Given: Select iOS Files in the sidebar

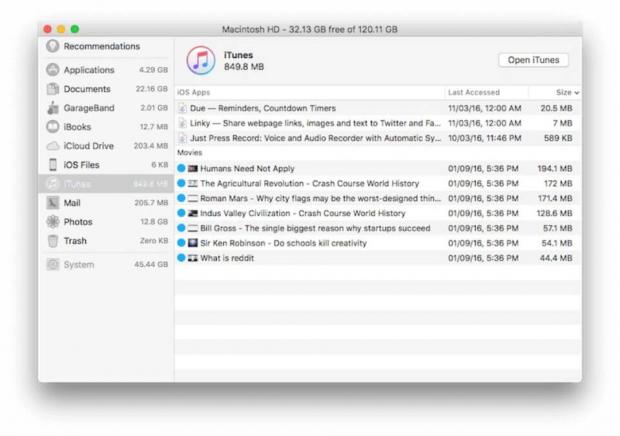Looking at the screenshot, I should click(x=81, y=165).
